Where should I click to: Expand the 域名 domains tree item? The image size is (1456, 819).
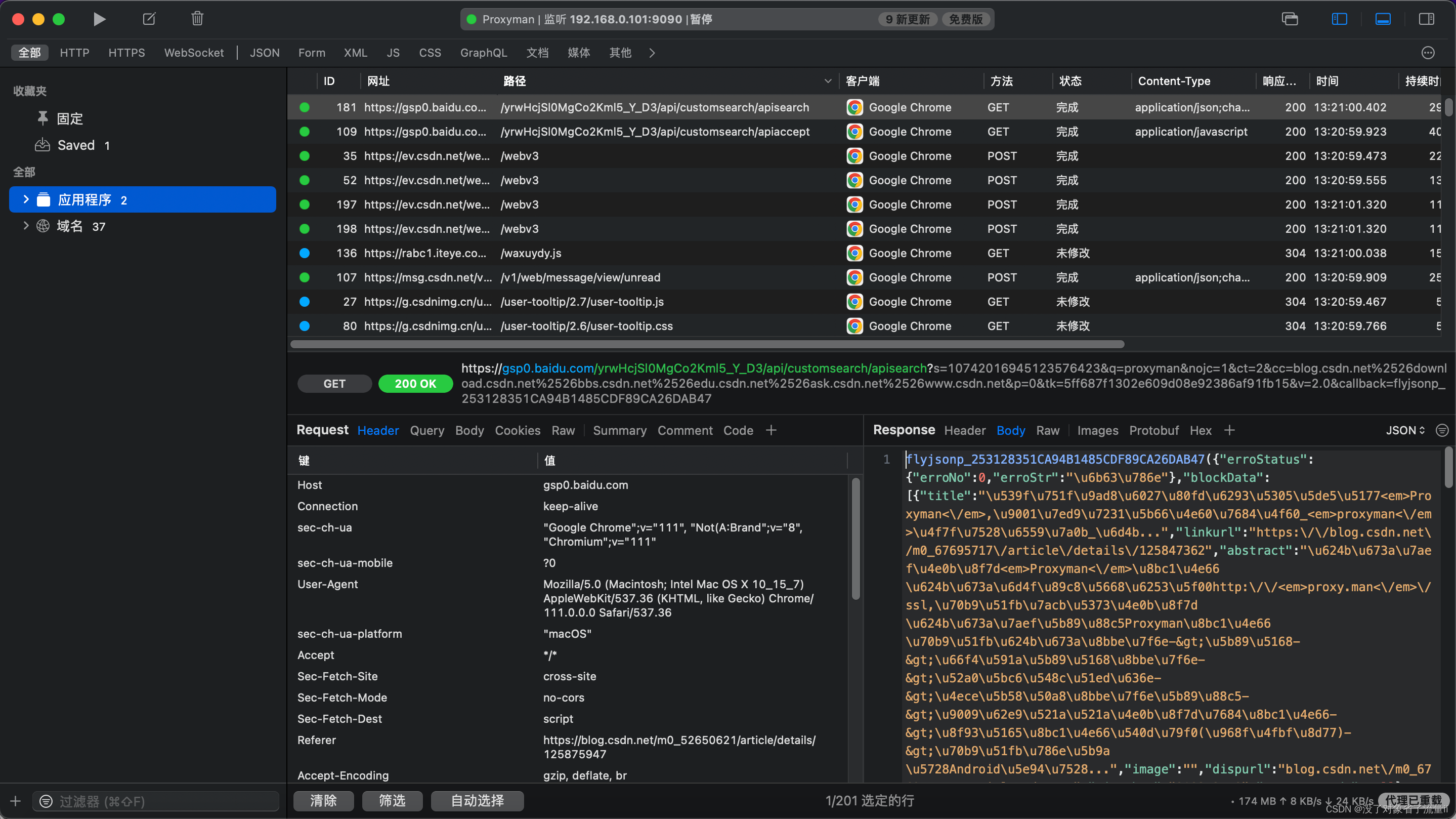coord(26,226)
